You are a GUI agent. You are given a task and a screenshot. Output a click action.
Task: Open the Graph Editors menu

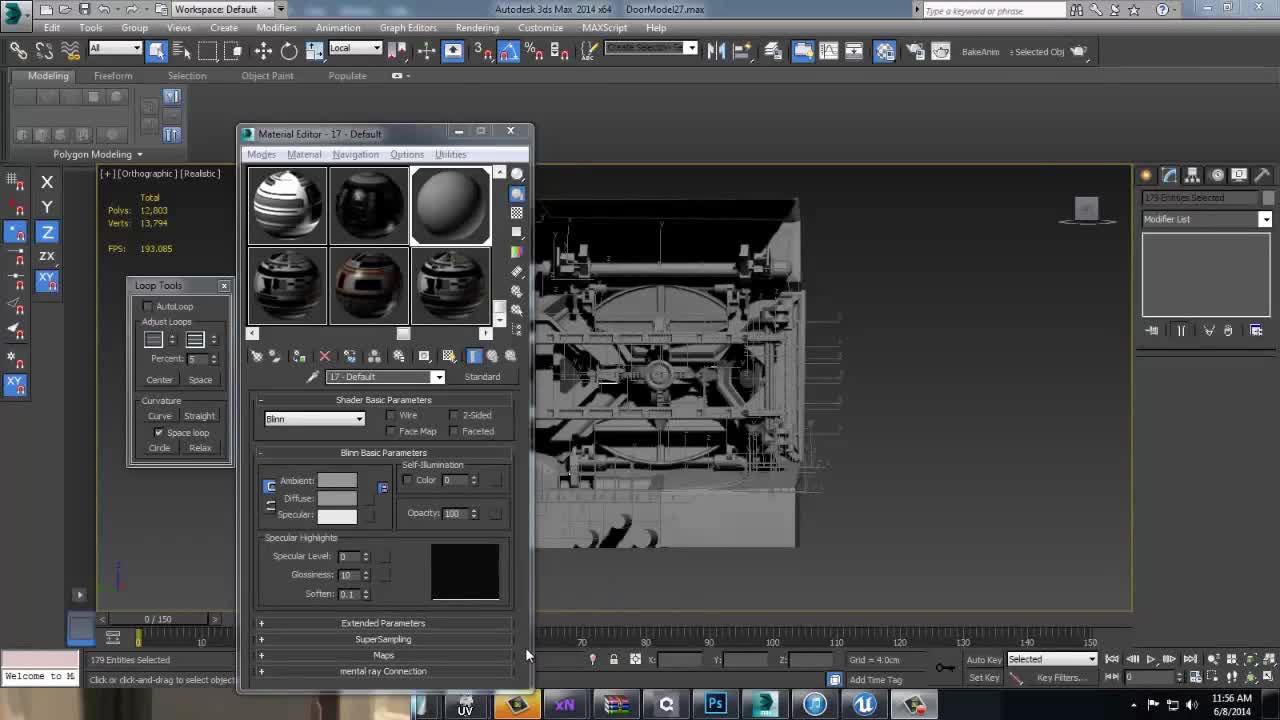pos(408,28)
